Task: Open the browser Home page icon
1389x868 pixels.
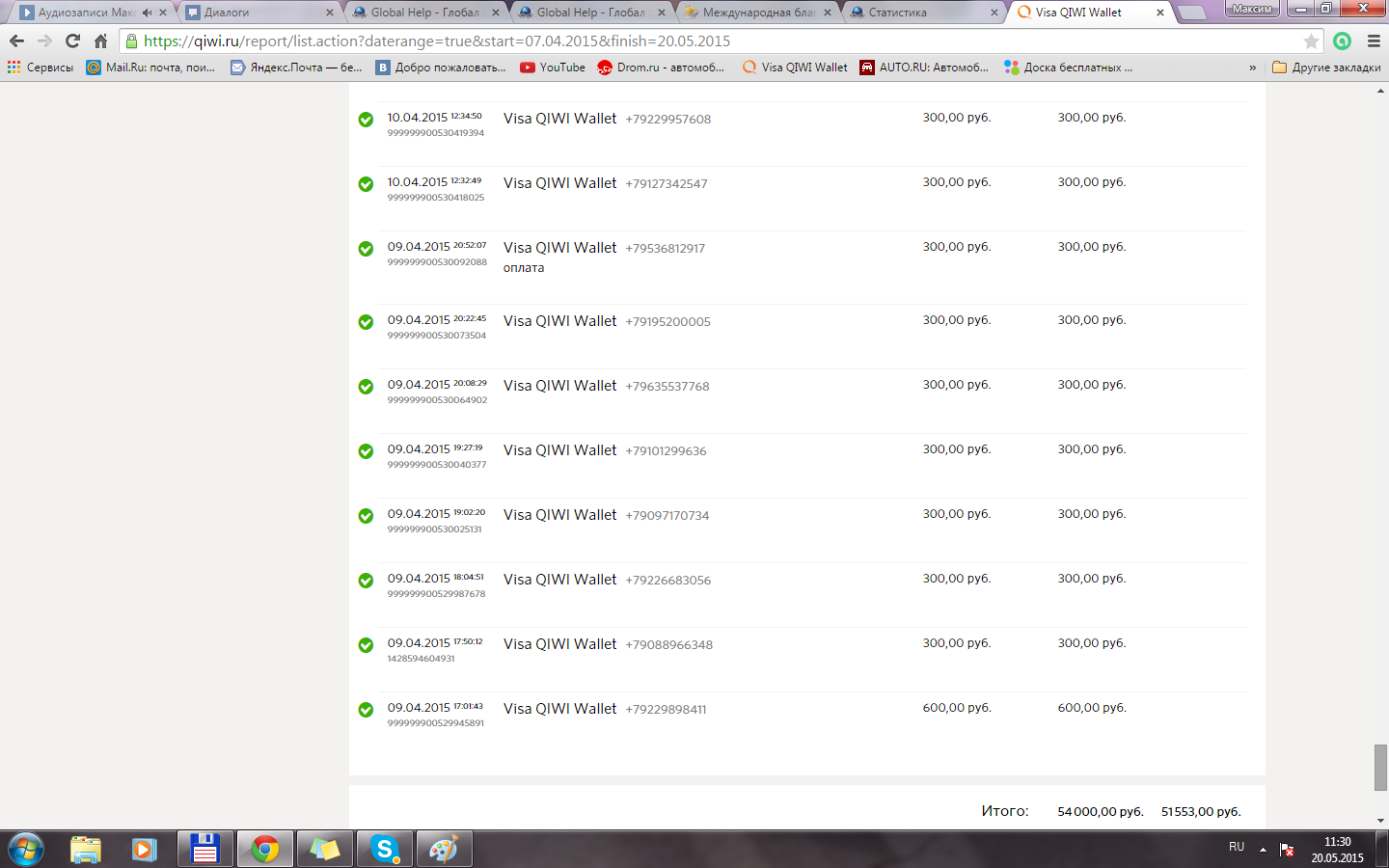Action: (100, 41)
